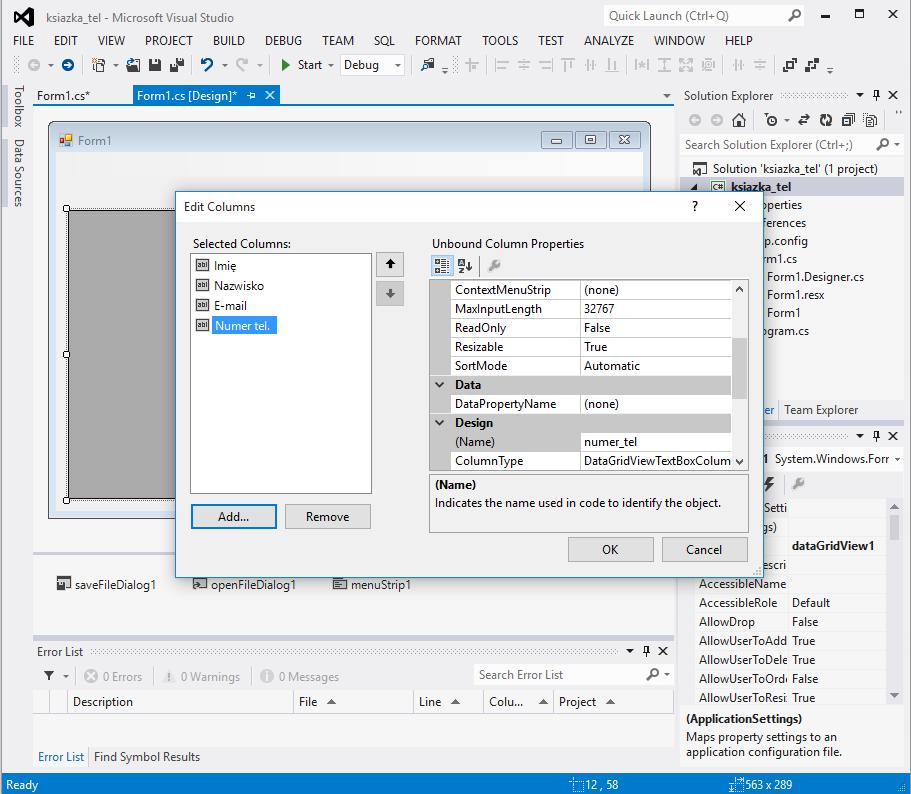This screenshot has width=911, height=794.
Task: Switch to the Find Symbol Results tab
Action: tap(147, 757)
